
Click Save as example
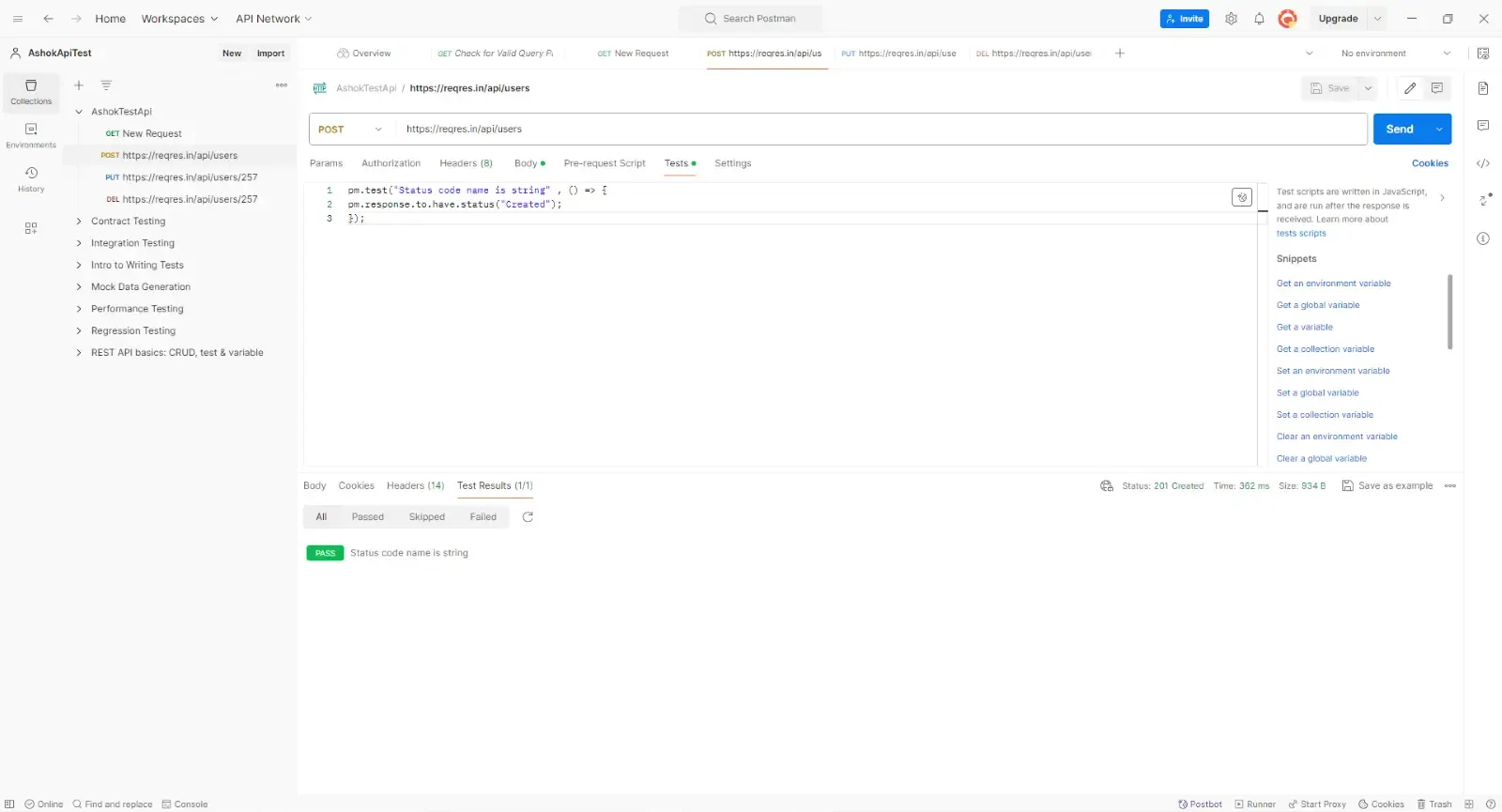coord(1387,486)
